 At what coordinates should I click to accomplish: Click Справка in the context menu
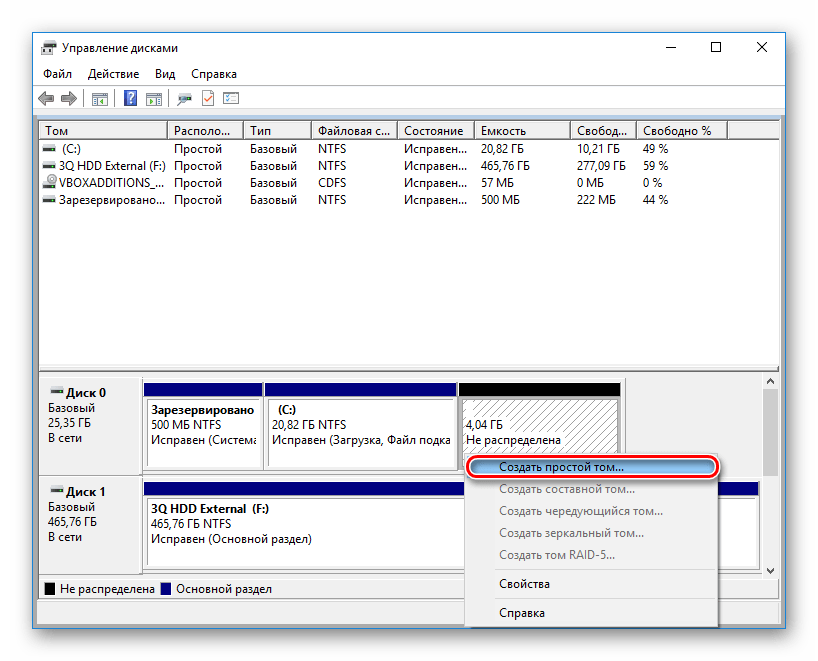522,613
